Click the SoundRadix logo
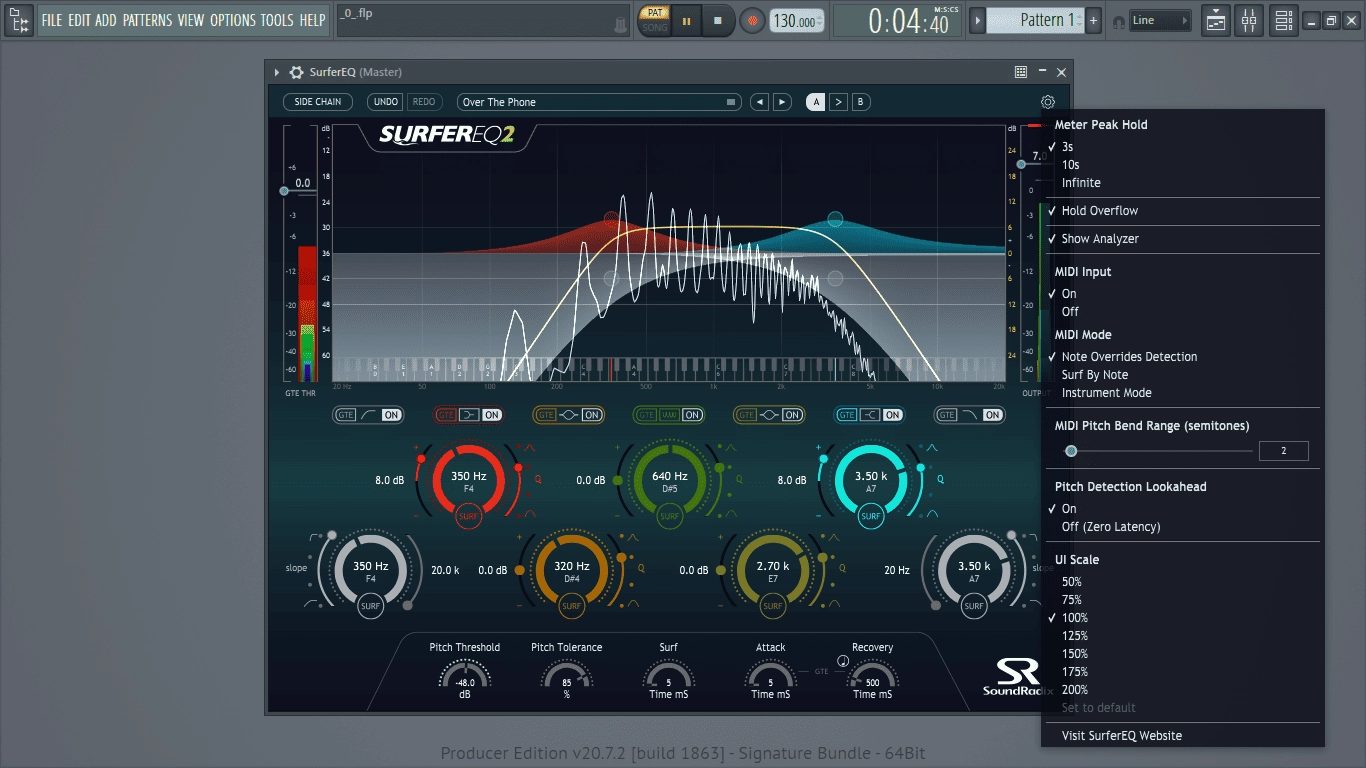The height and width of the screenshot is (768, 1366). point(1018,677)
